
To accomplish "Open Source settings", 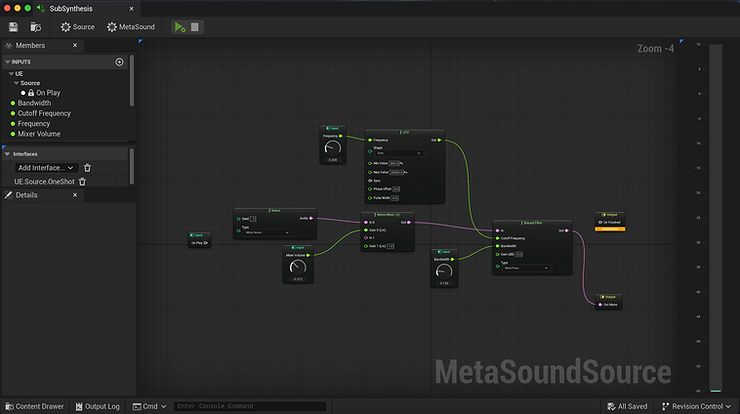I will click(78, 27).
